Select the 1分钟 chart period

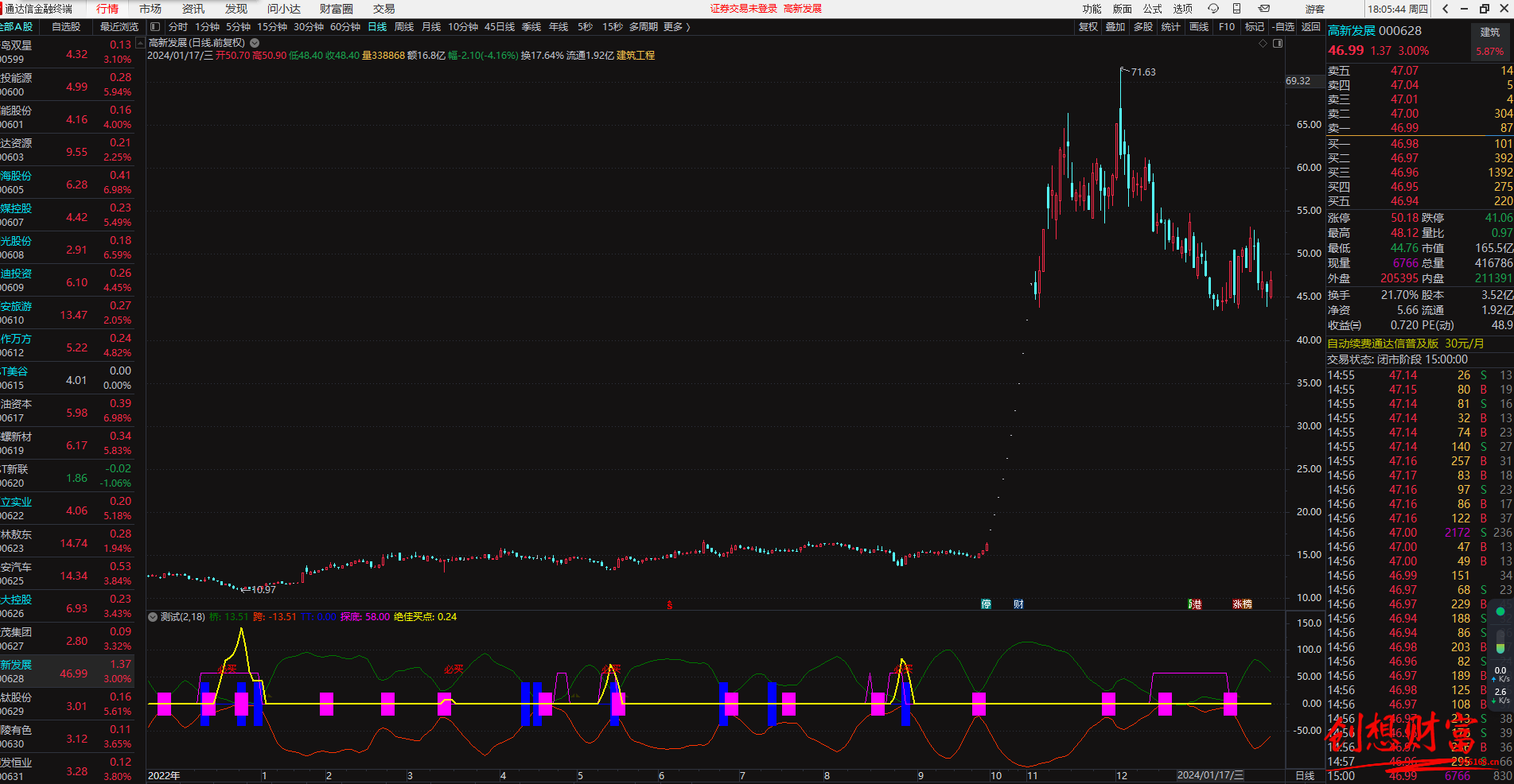(207, 27)
